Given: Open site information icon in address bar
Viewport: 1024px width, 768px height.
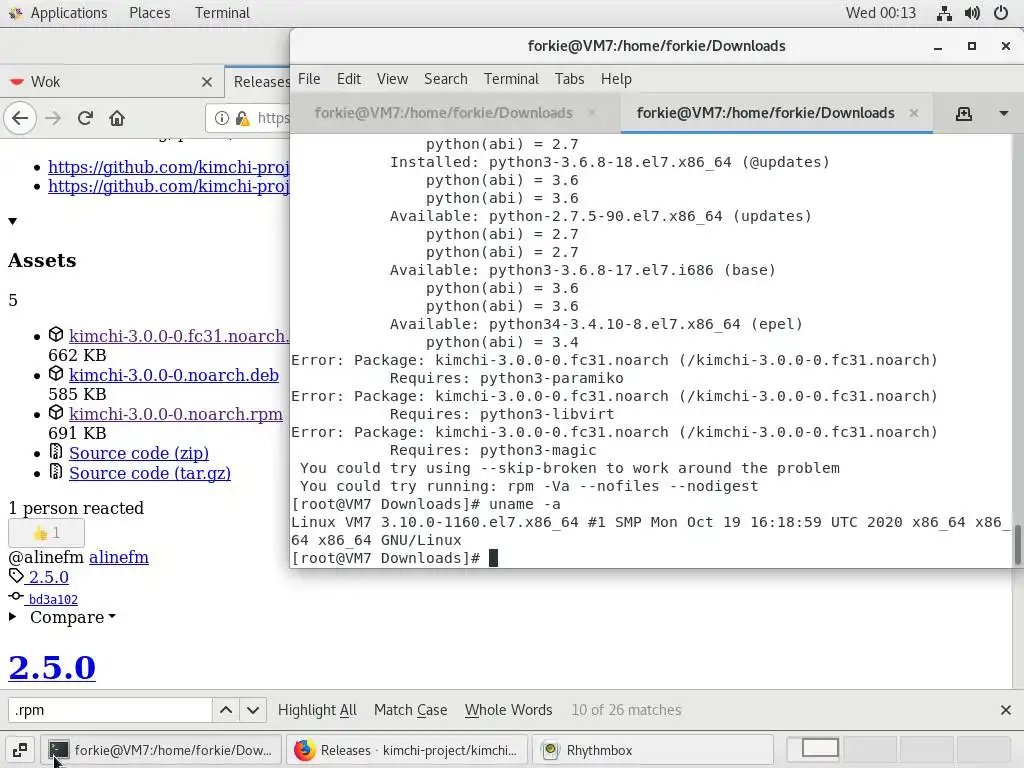Looking at the screenshot, I should coord(222,118).
